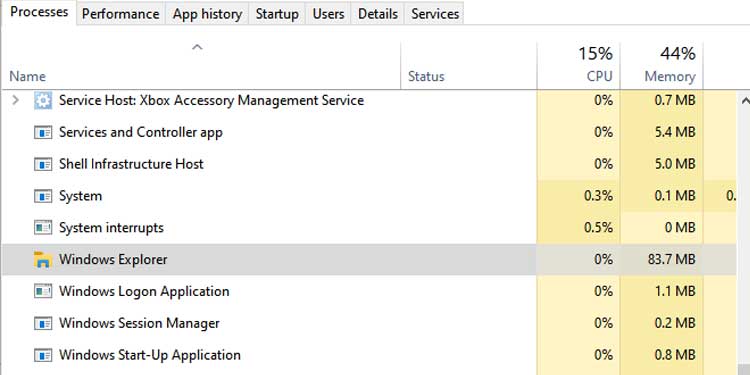Open the Users tab
750x375 pixels.
click(x=328, y=14)
